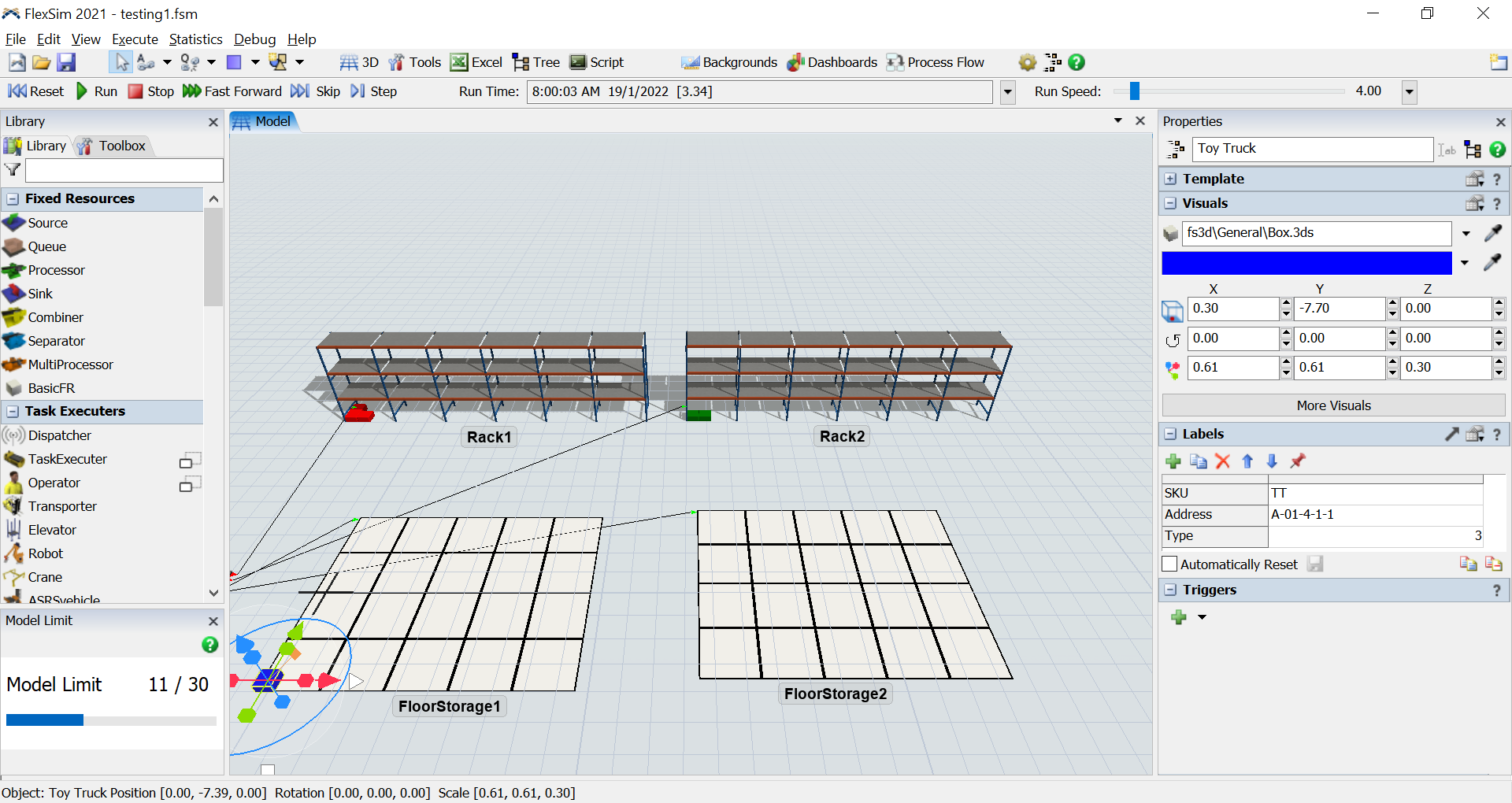1512x803 pixels.
Task: Click the Process Flow toolbar icon
Action: point(936,62)
